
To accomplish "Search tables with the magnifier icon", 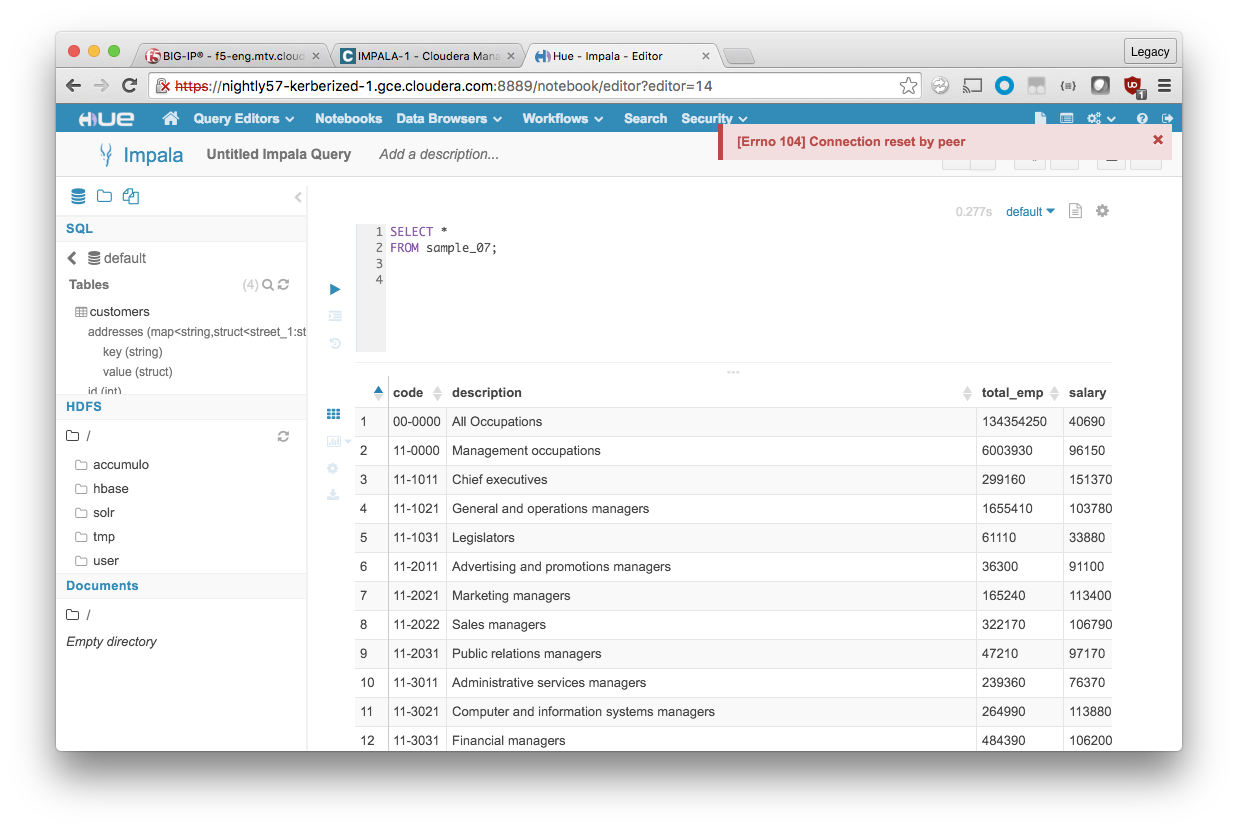I will tap(268, 285).
